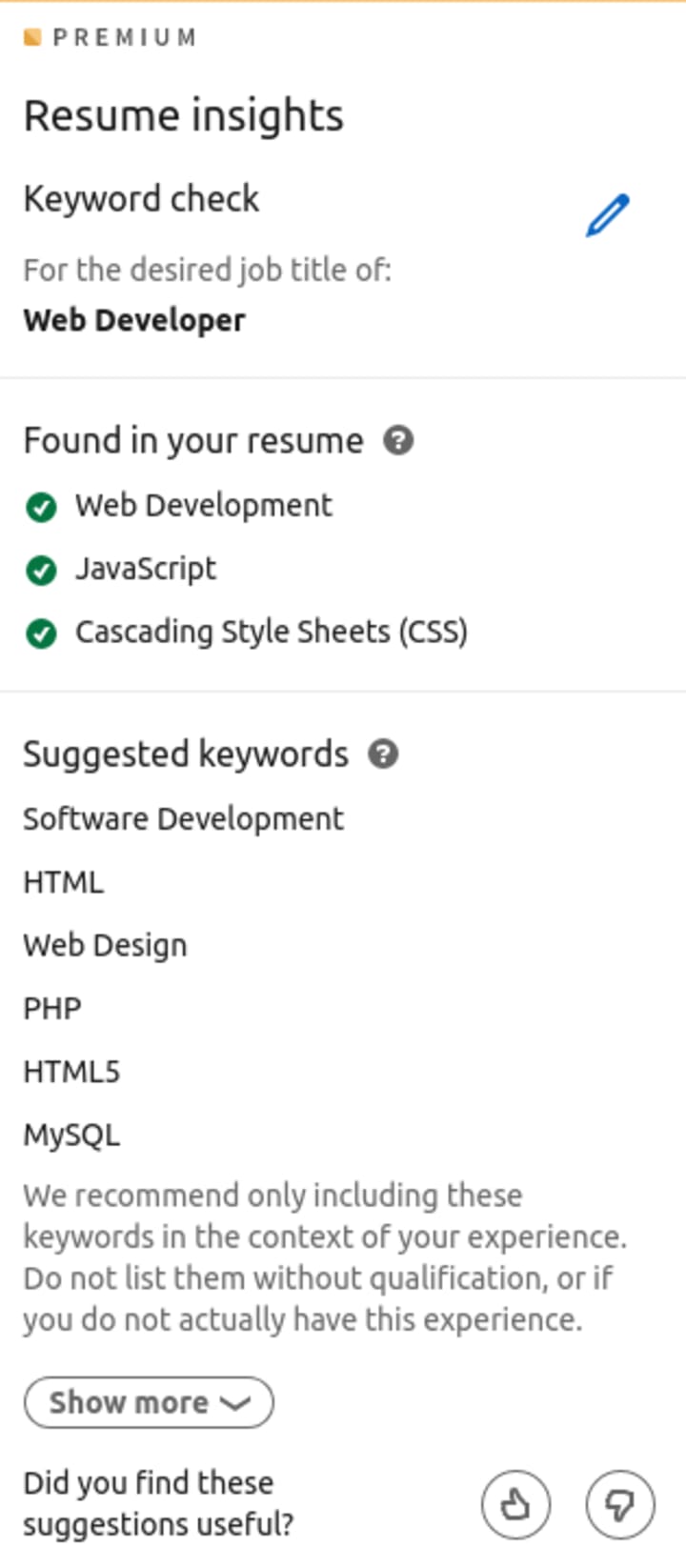Click green check next to JavaScript
Viewport: 686px width, 1568px height.
click(x=41, y=570)
